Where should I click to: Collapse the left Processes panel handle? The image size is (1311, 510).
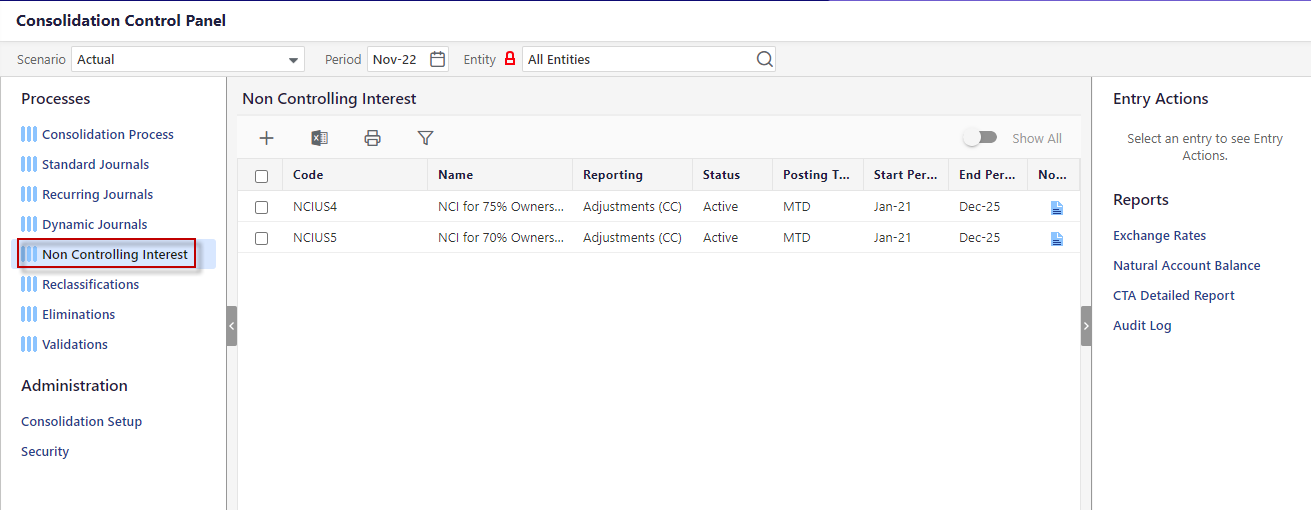point(232,326)
